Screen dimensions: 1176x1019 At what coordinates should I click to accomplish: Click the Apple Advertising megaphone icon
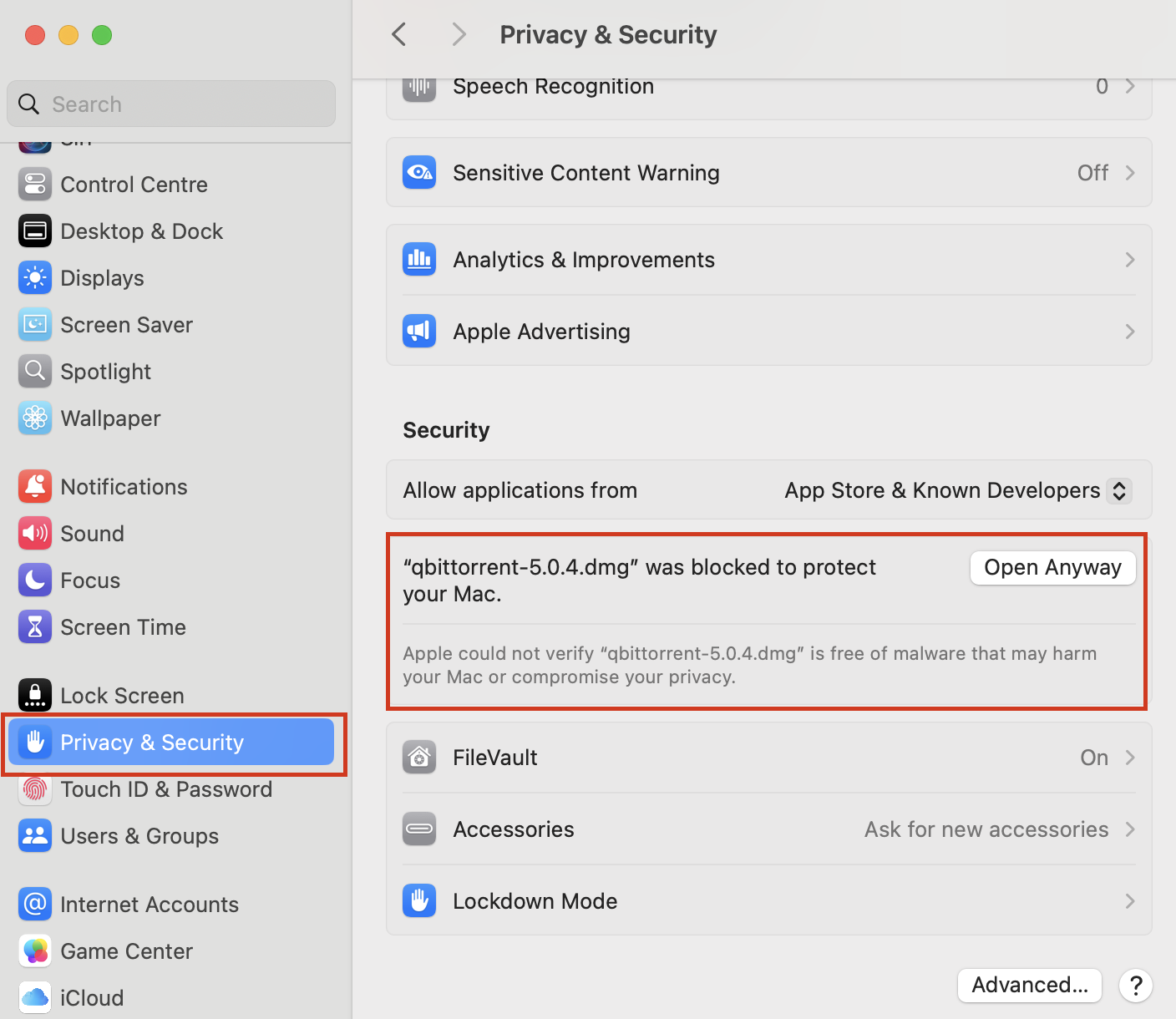[x=419, y=331]
